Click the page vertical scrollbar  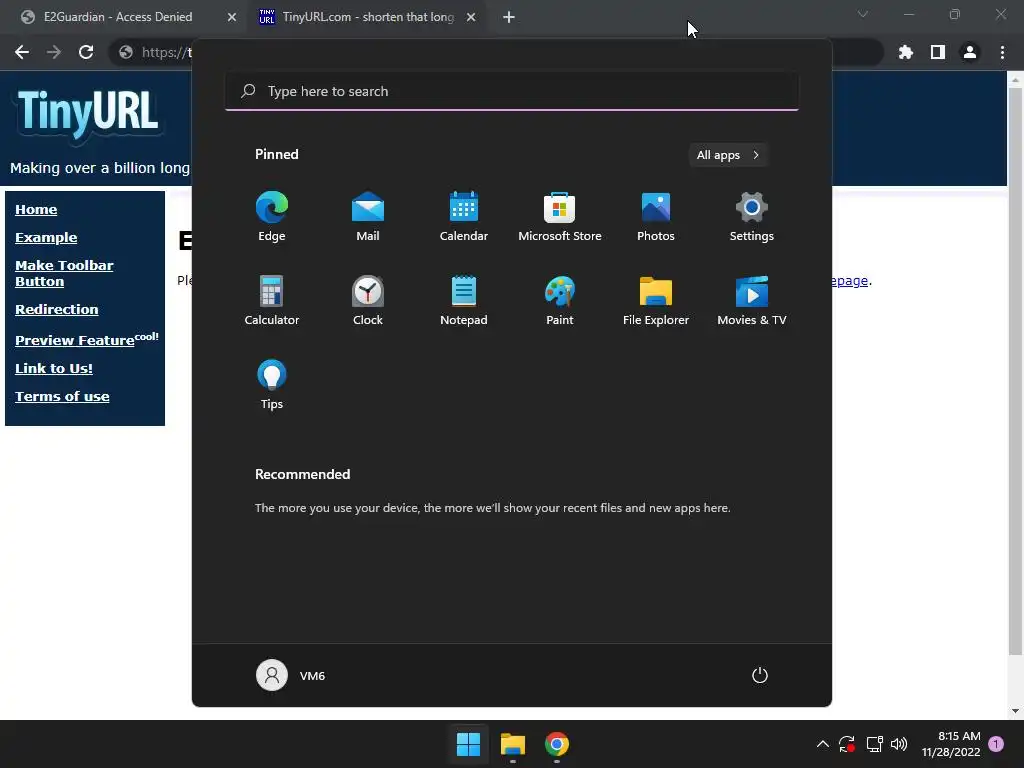[1015, 372]
